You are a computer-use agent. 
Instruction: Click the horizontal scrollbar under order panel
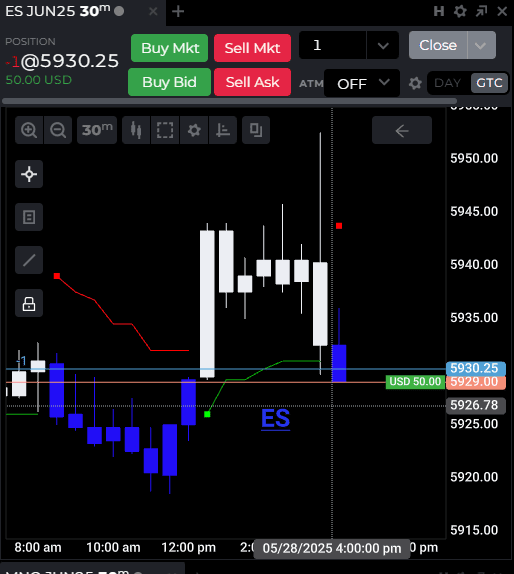230,101
